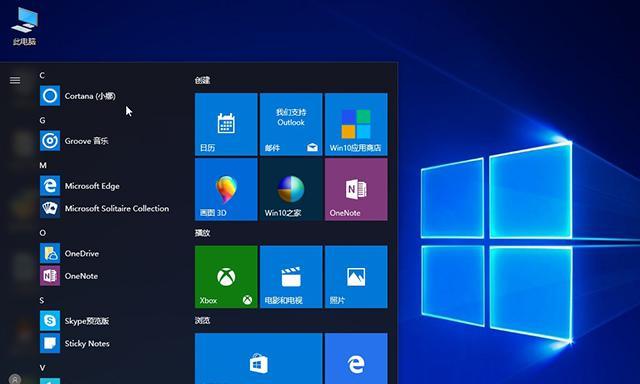Open the Win10之家 tile

[291, 189]
